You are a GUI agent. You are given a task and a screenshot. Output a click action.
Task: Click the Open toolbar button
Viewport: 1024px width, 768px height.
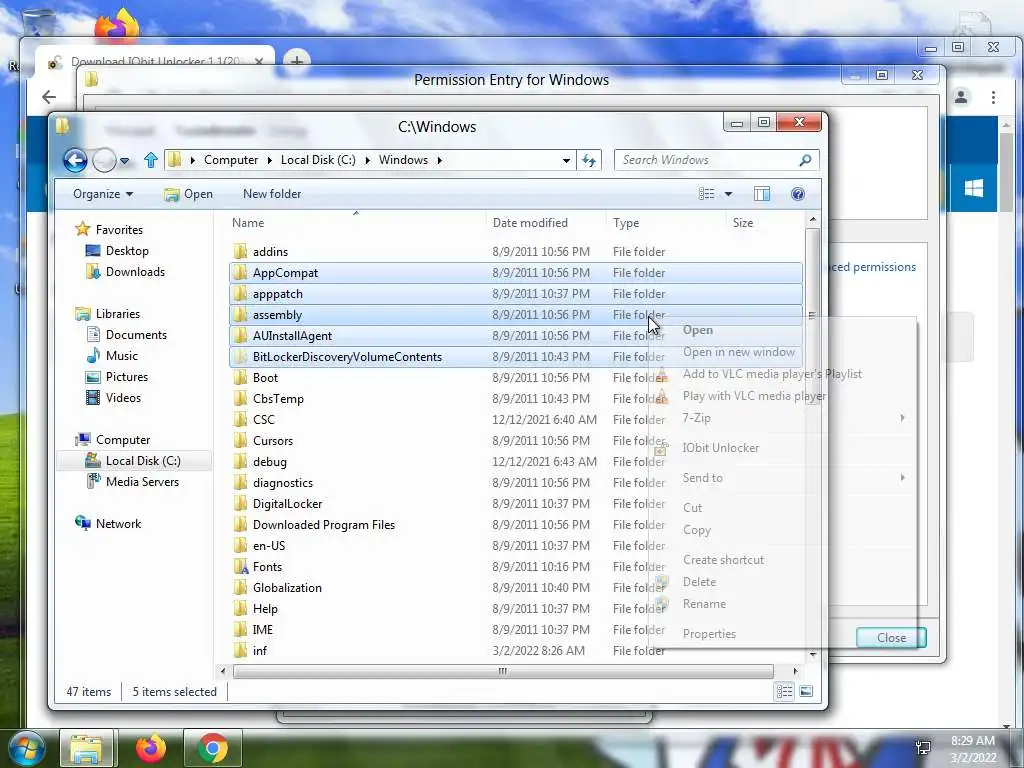(188, 194)
